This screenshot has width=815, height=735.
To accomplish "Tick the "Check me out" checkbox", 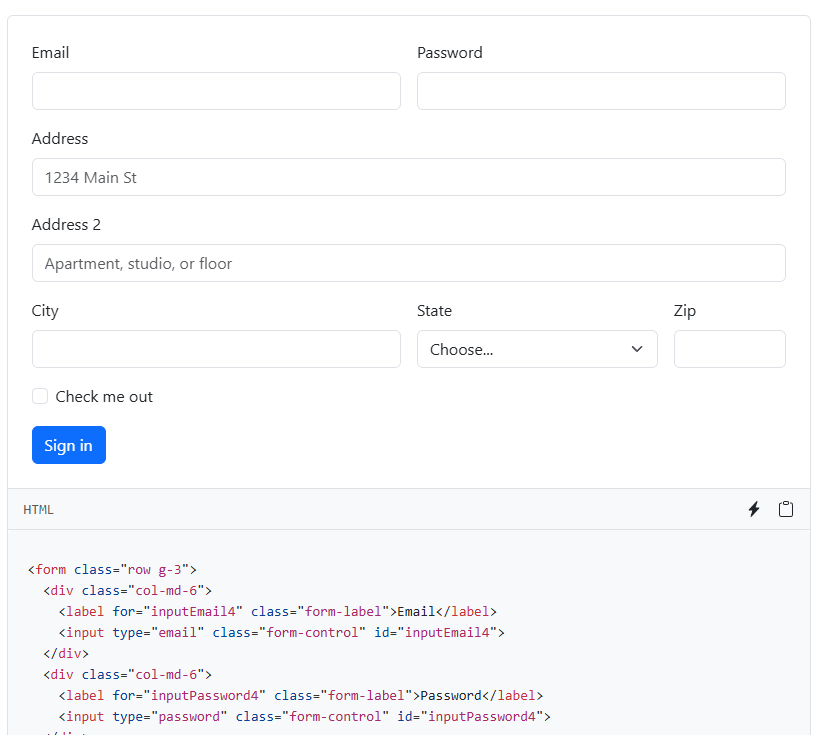I will pos(40,397).
